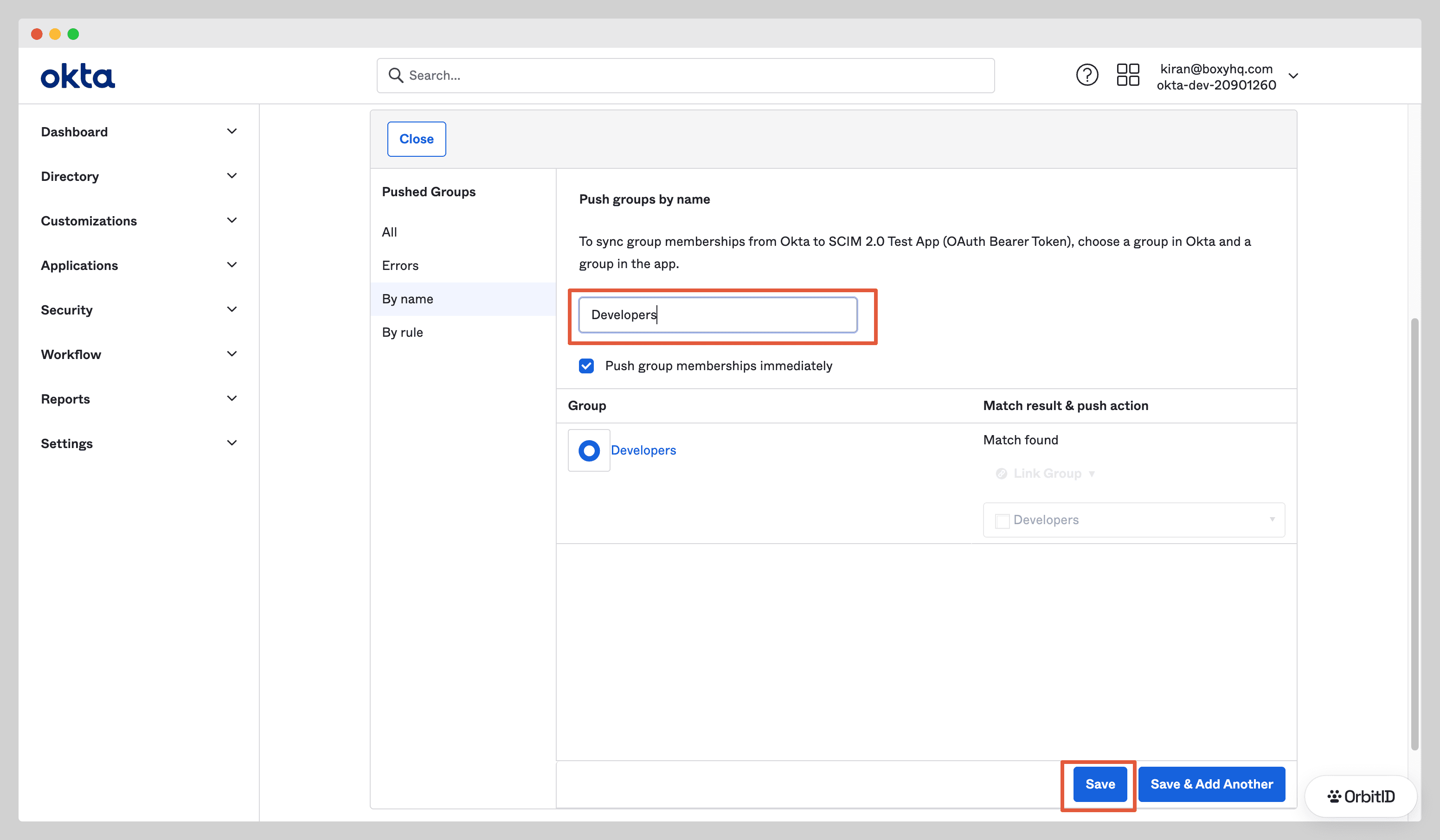Screen dimensions: 1440x840
Task: Click the page vertical scrollbar
Action: (x=1414, y=534)
